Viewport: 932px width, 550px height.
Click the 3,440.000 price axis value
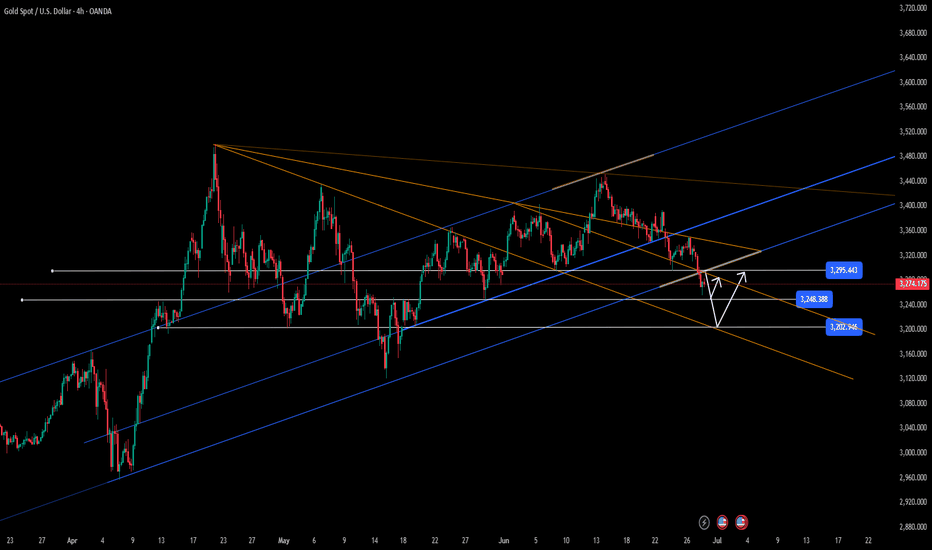[x=913, y=181]
